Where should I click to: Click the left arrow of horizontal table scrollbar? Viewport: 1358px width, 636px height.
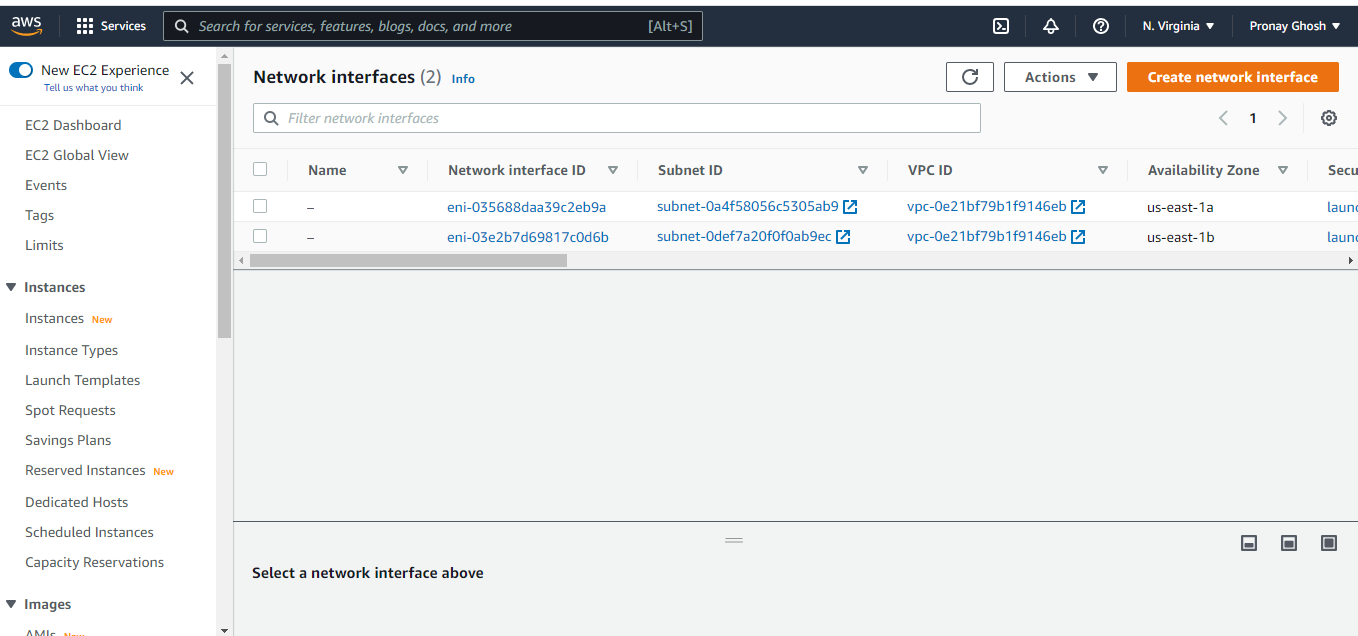tap(240, 260)
